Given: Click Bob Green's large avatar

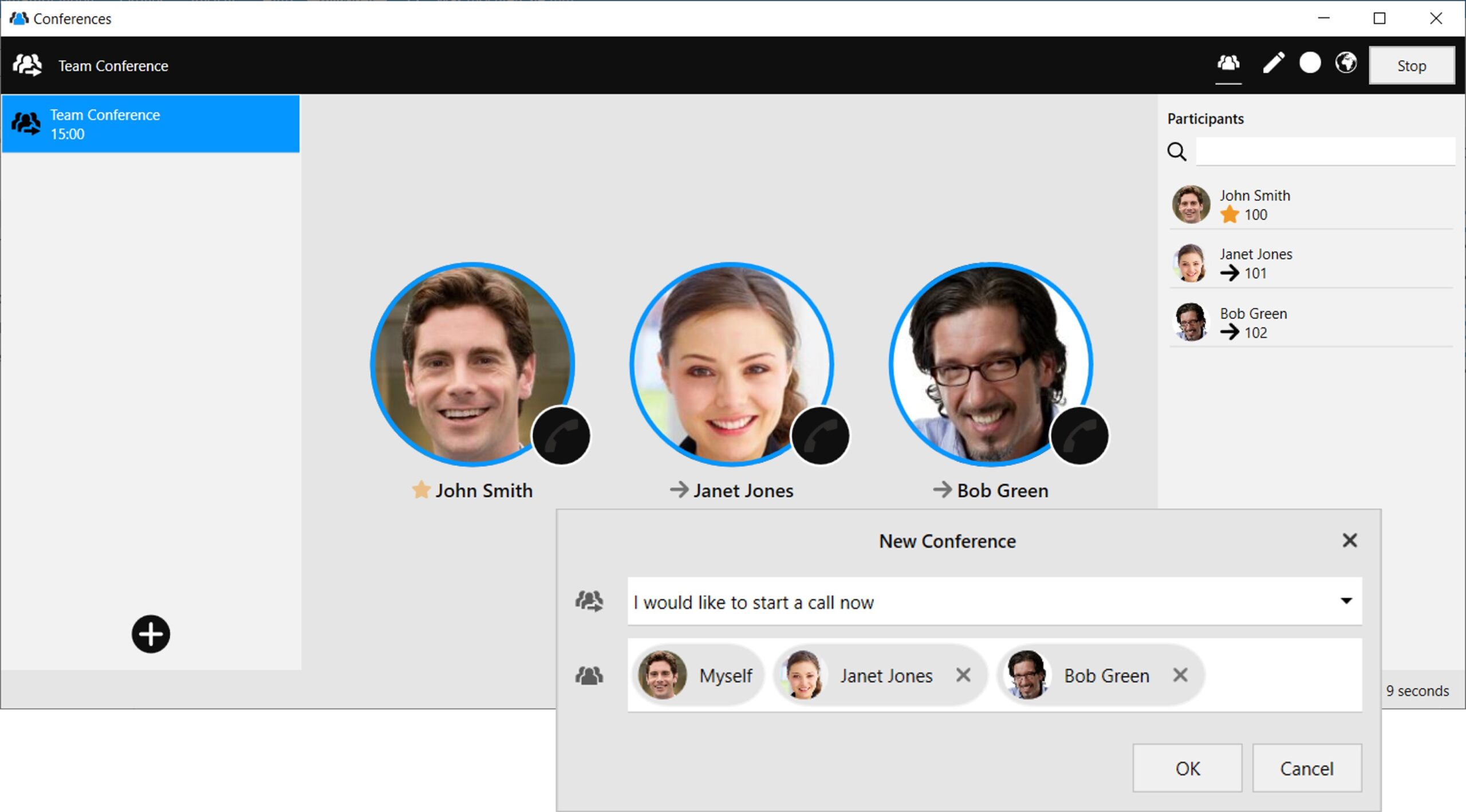Looking at the screenshot, I should pos(991,364).
